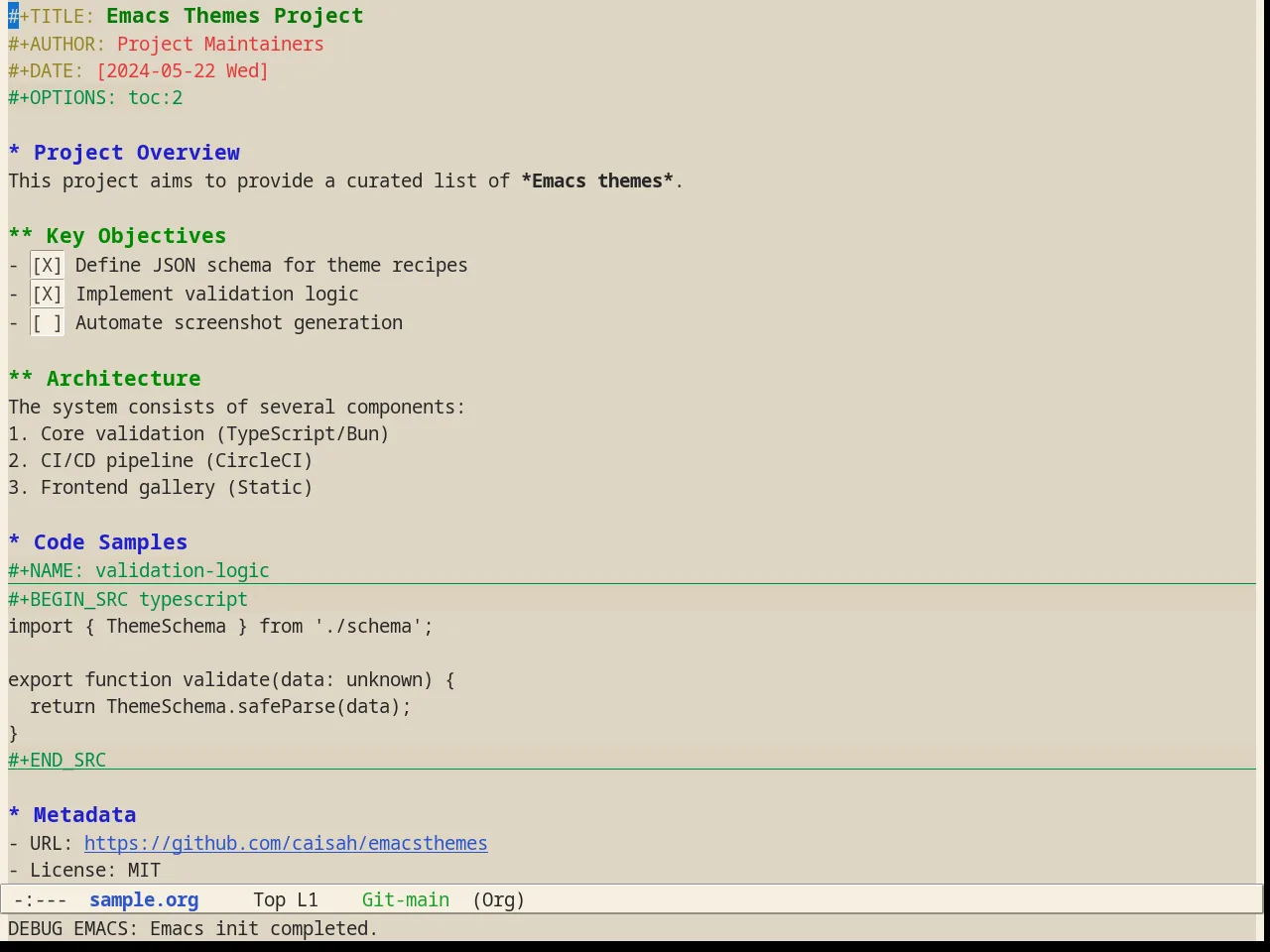The height and width of the screenshot is (952, 1270).
Task: Collapse the 'Code Samples' heading star
Action: point(14,542)
